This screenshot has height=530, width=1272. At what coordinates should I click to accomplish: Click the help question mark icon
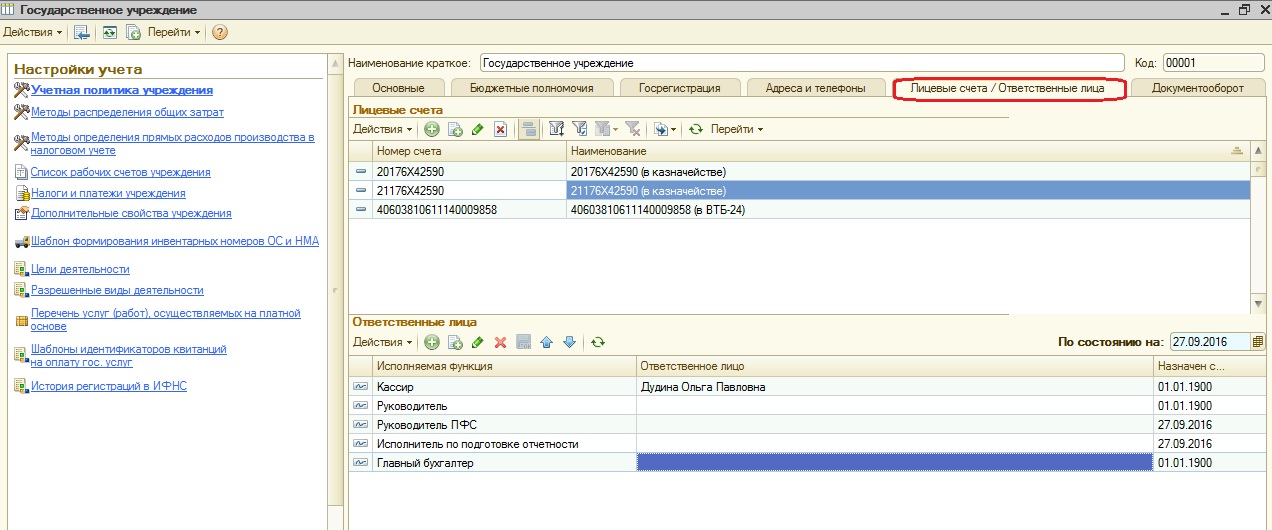tap(220, 32)
